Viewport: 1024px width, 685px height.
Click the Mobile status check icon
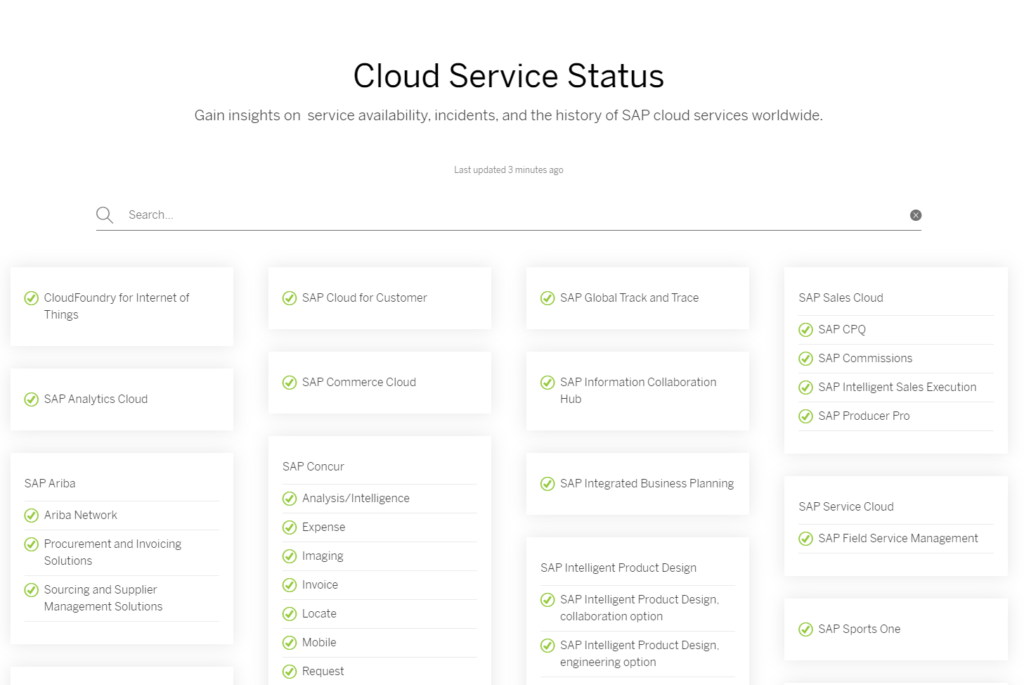pos(289,643)
